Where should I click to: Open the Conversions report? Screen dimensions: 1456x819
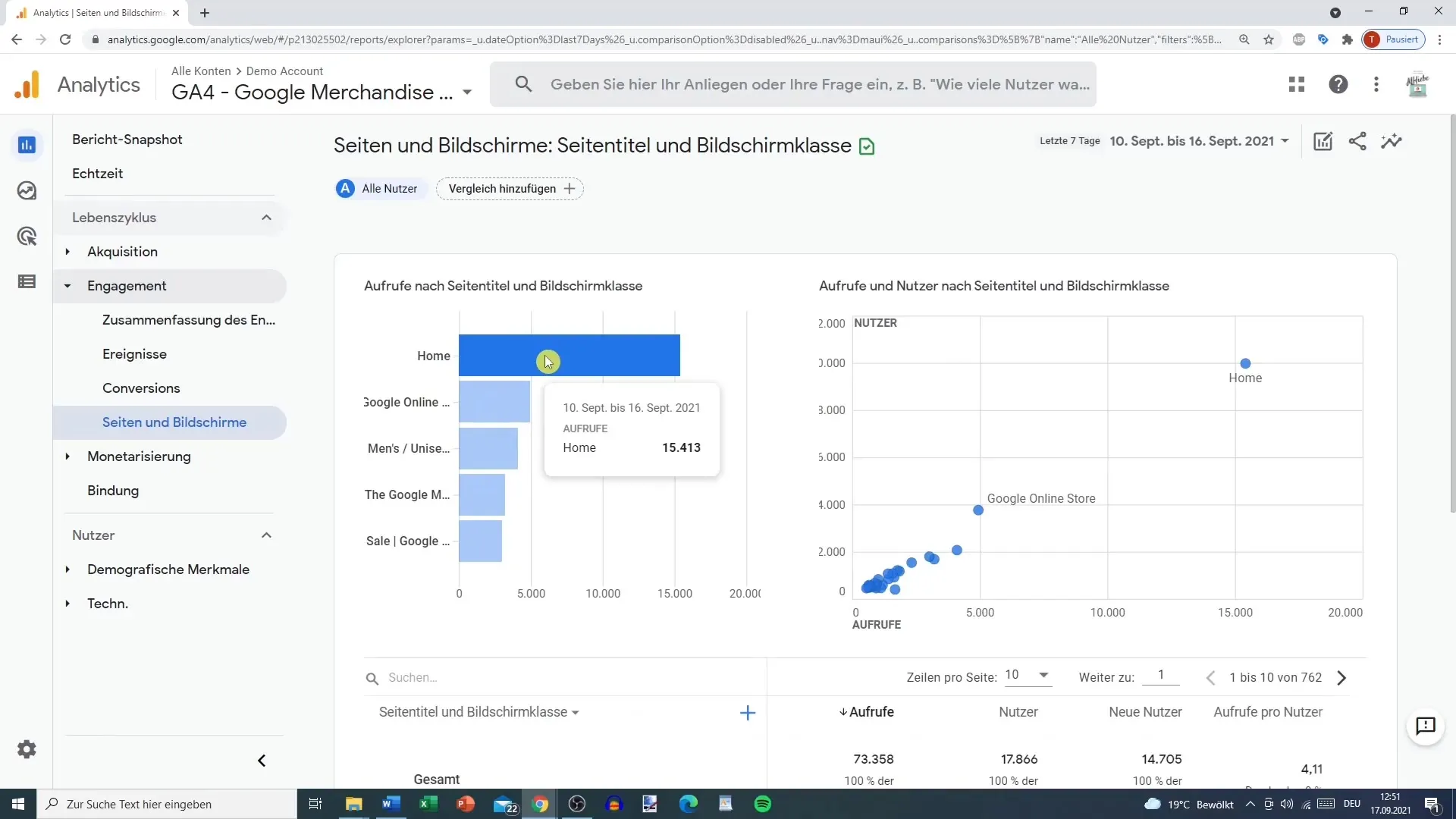(x=141, y=388)
